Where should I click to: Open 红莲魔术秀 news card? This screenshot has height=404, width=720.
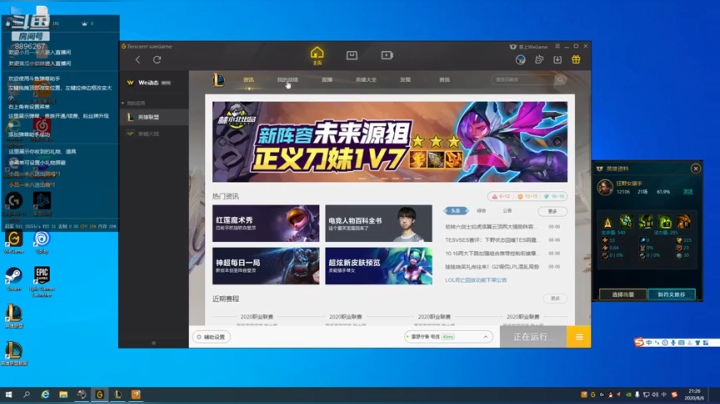tap(265, 224)
